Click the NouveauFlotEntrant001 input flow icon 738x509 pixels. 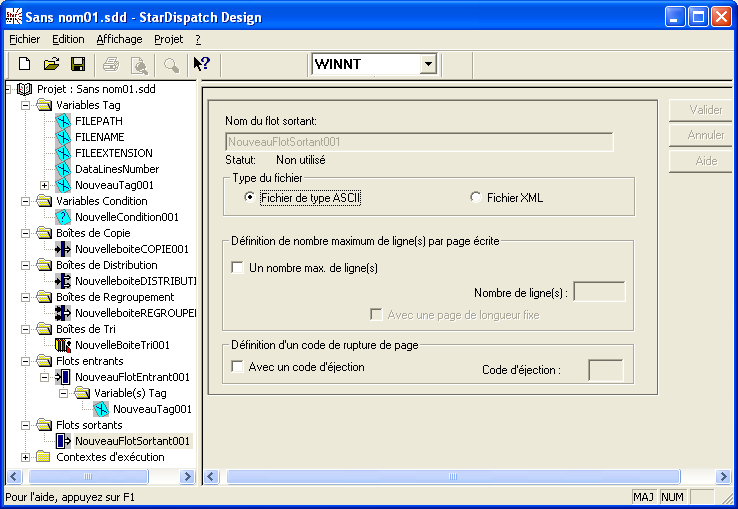[63, 377]
